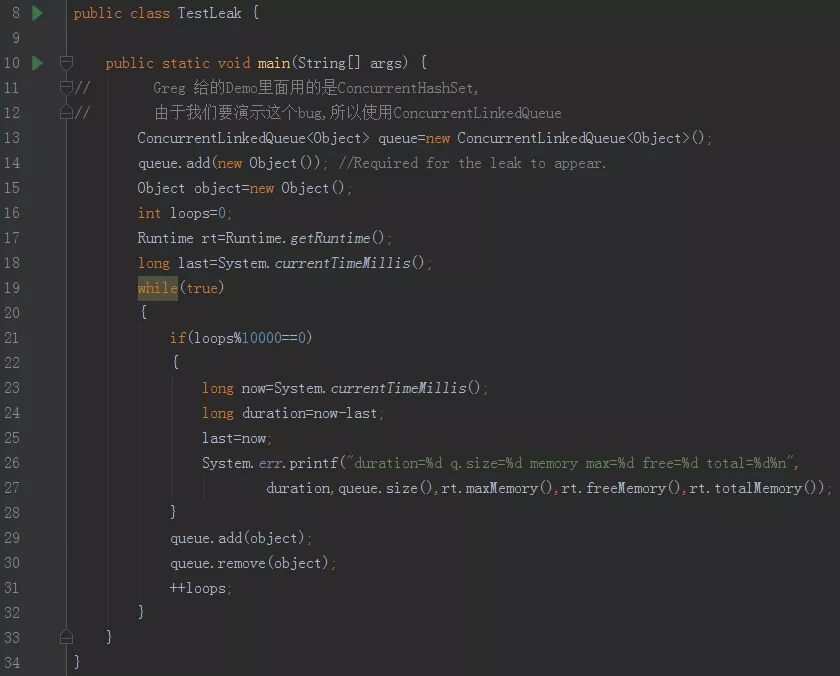
Task: Run main method from line 10 gutter
Action: (37, 63)
